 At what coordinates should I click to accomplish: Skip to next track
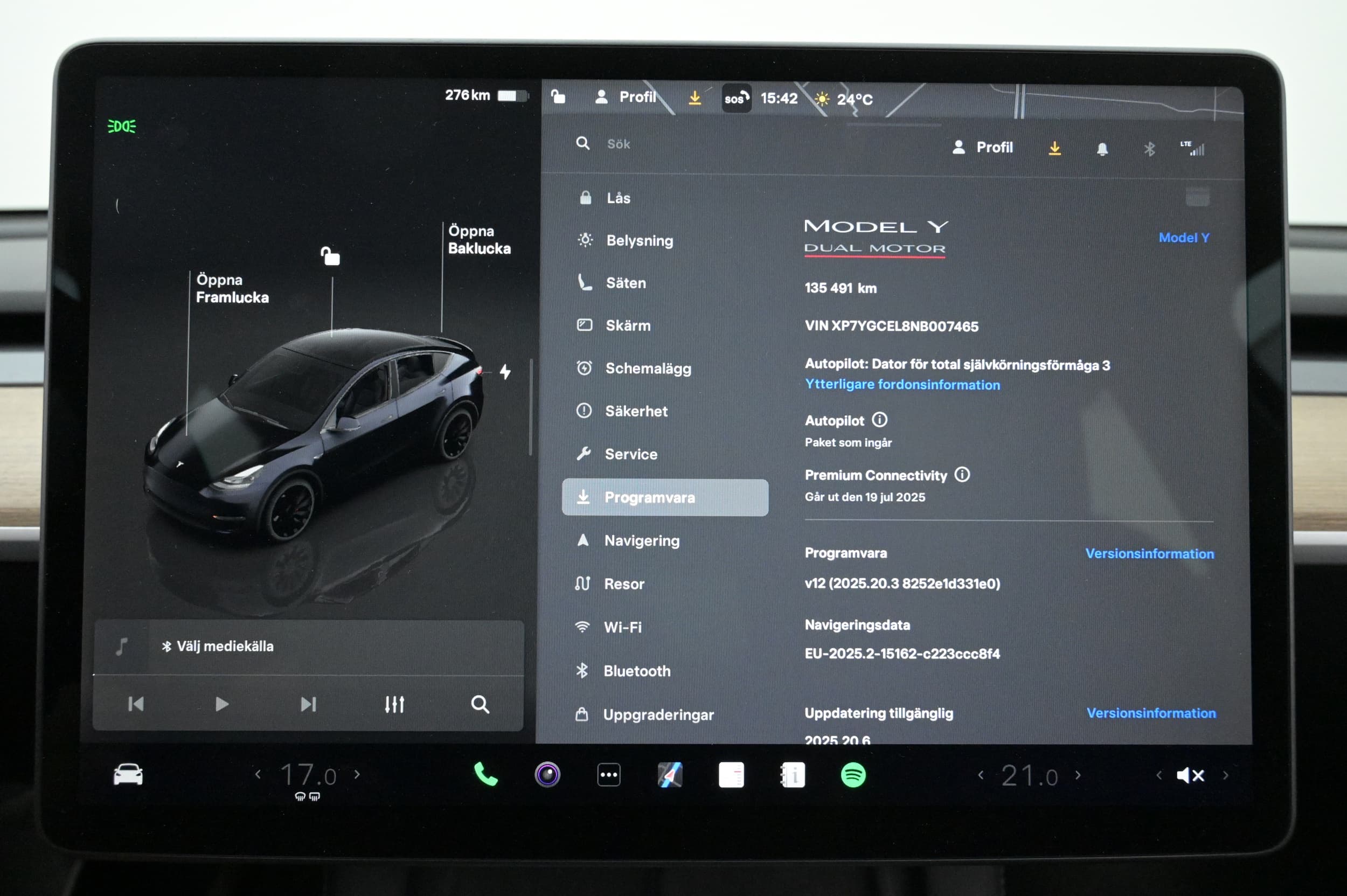point(309,704)
